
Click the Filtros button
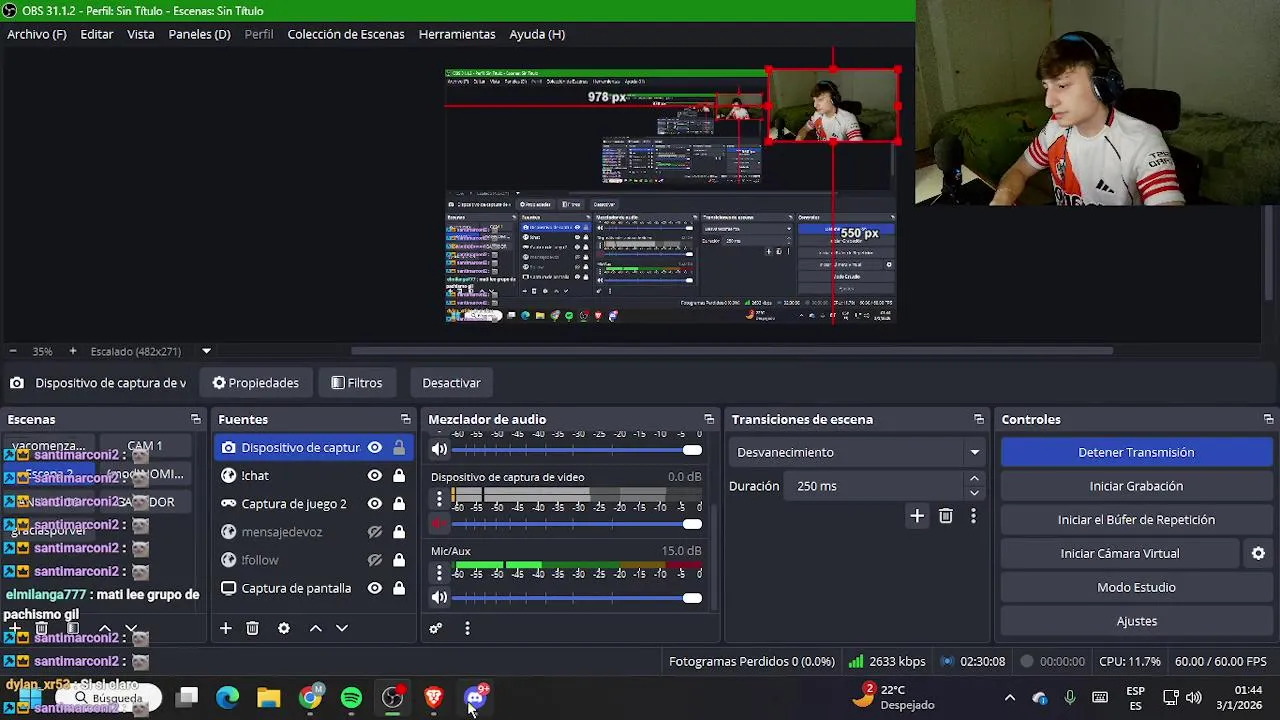[357, 383]
